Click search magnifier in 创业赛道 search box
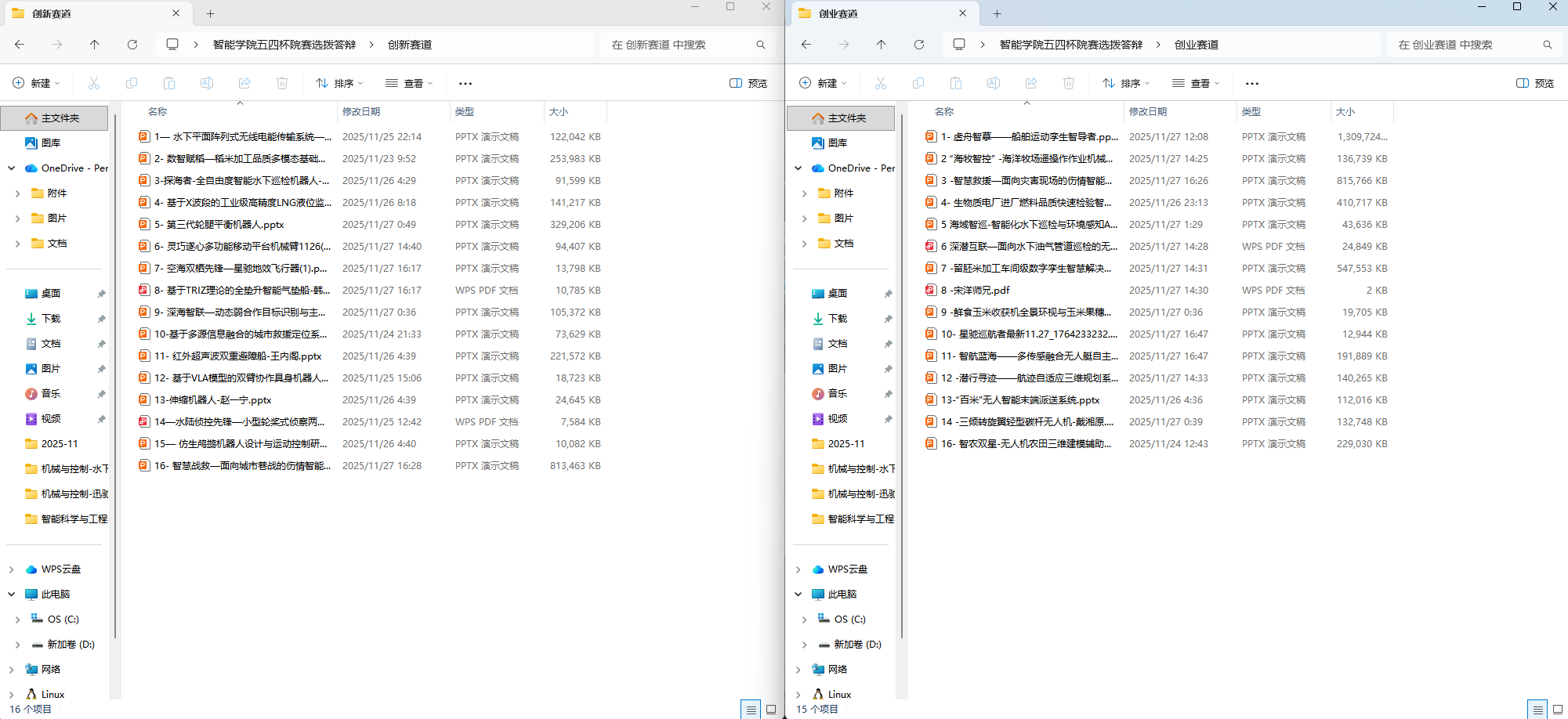Screen dimensions: 1568x719 tap(1547, 45)
